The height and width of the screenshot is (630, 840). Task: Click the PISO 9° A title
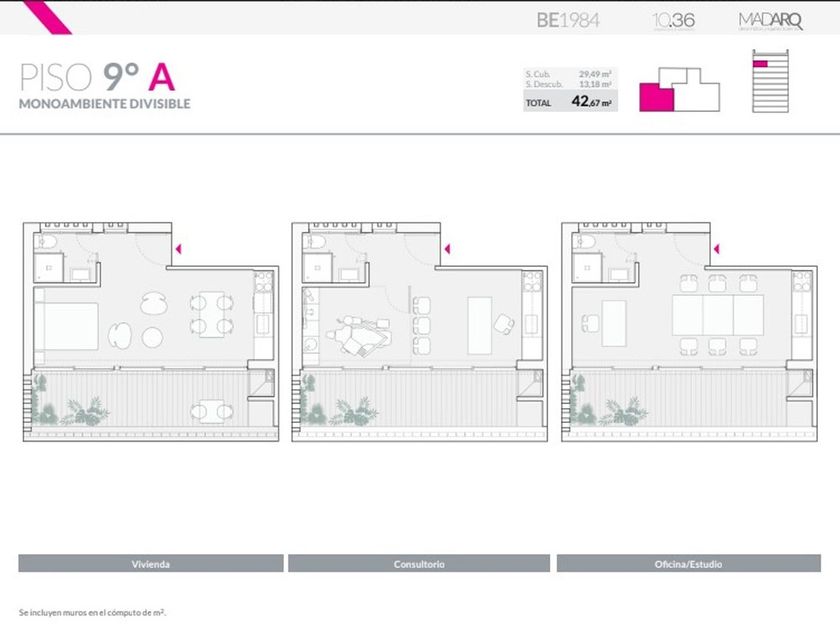coord(97,77)
